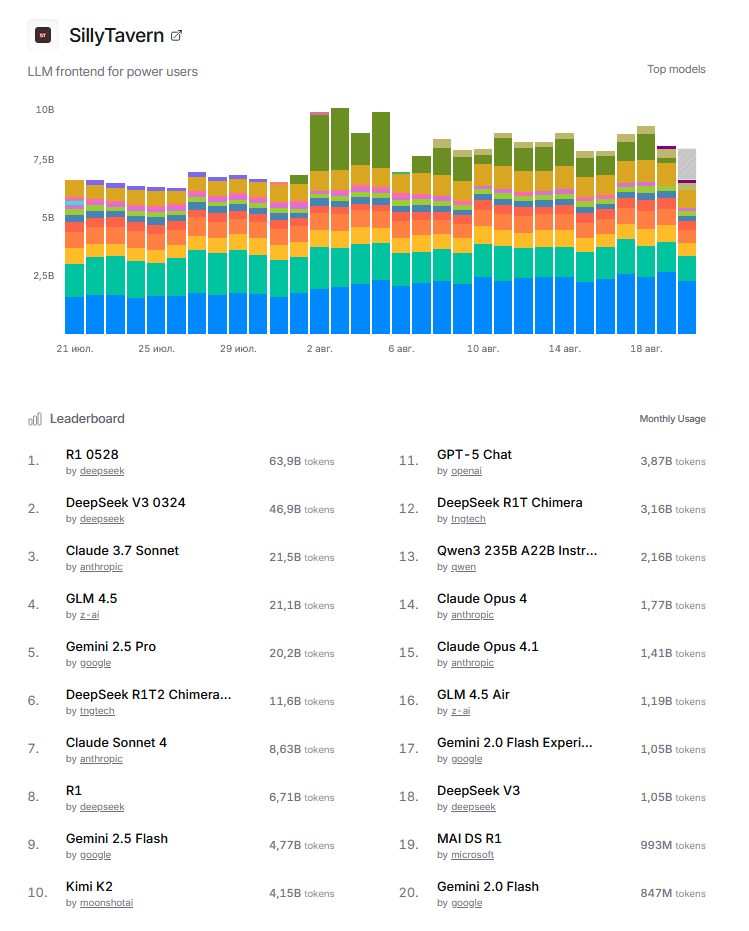Open Qwen3 235B A22B Instruct model entry
This screenshot has width=749, height=931.
[x=517, y=551]
